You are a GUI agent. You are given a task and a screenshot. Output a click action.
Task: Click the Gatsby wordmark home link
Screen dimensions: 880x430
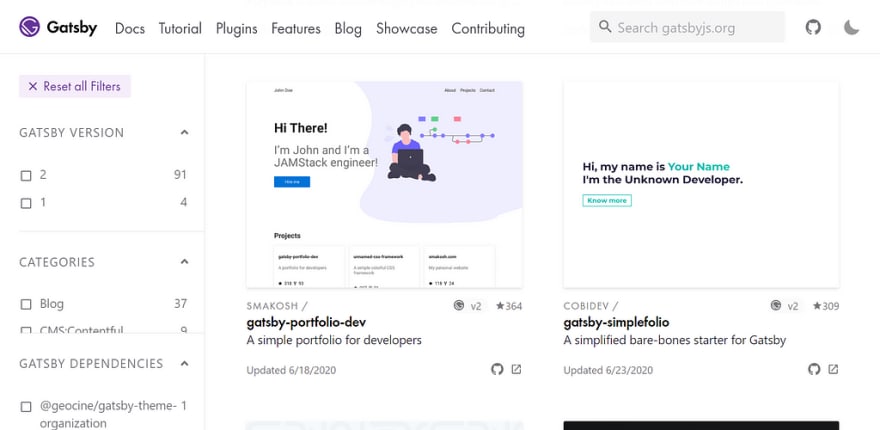[x=72, y=28]
